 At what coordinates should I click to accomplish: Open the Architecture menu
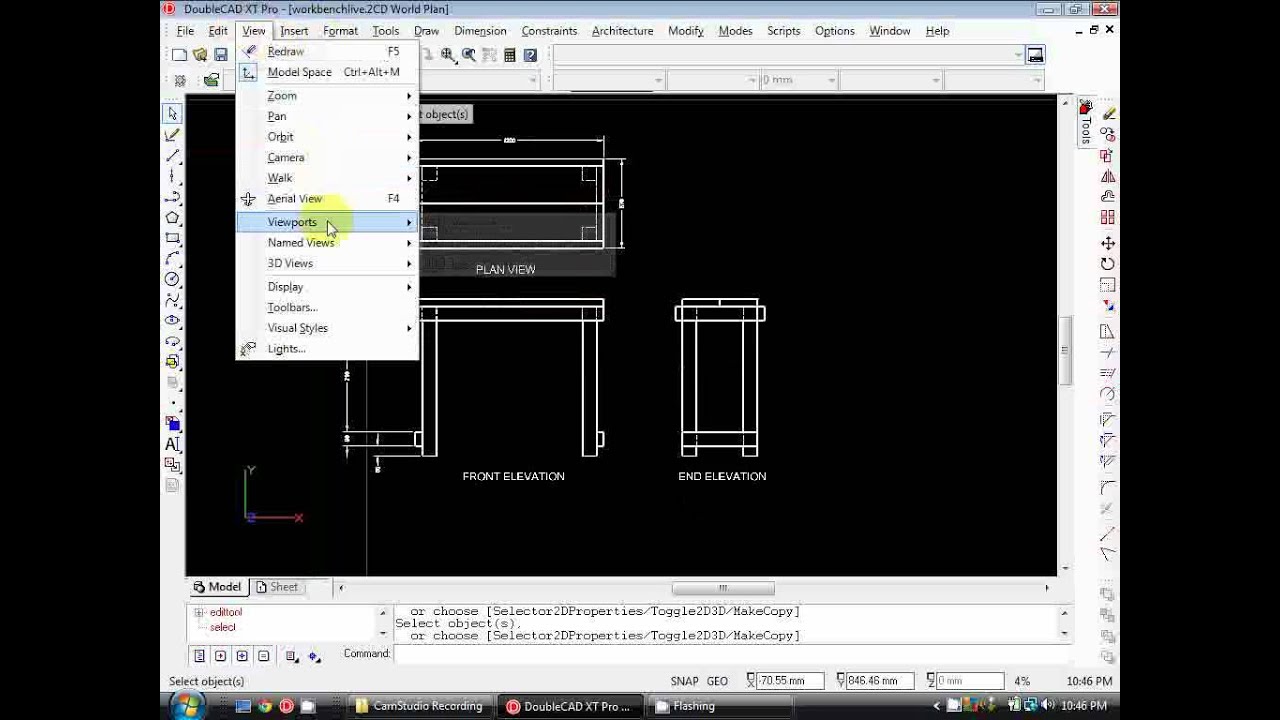622,31
